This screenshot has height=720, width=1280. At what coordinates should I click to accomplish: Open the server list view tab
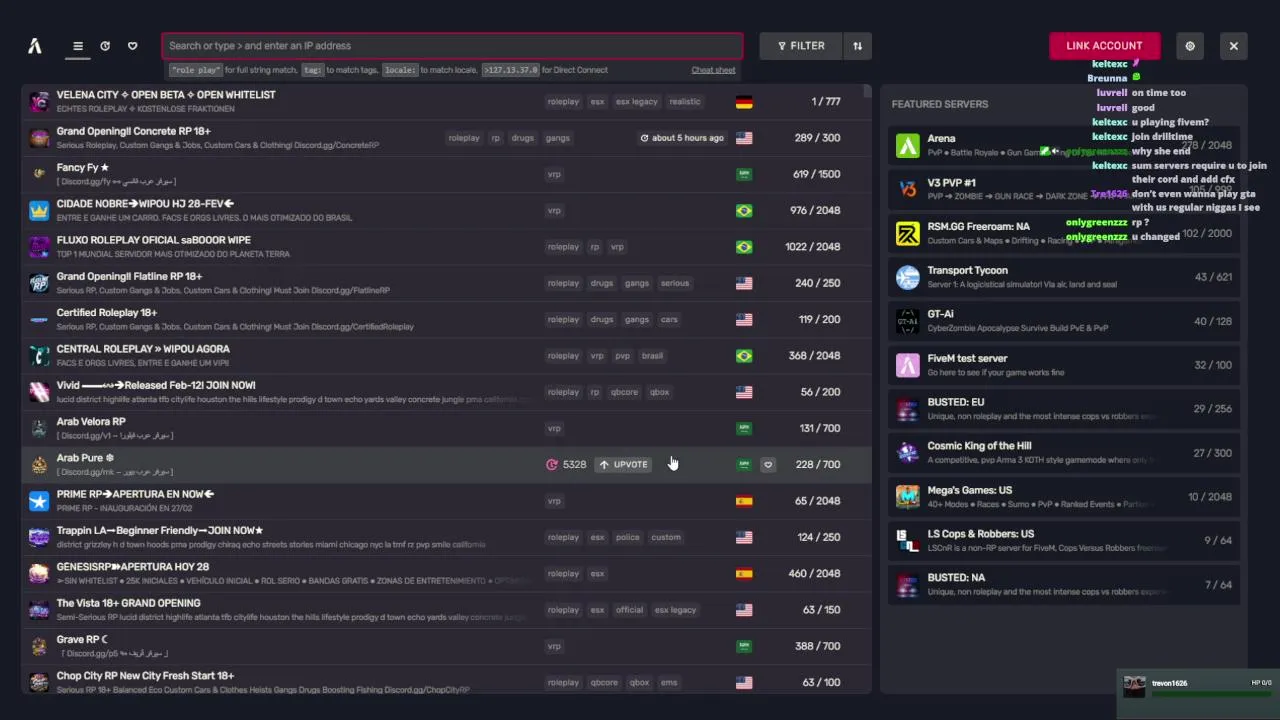[x=78, y=46]
